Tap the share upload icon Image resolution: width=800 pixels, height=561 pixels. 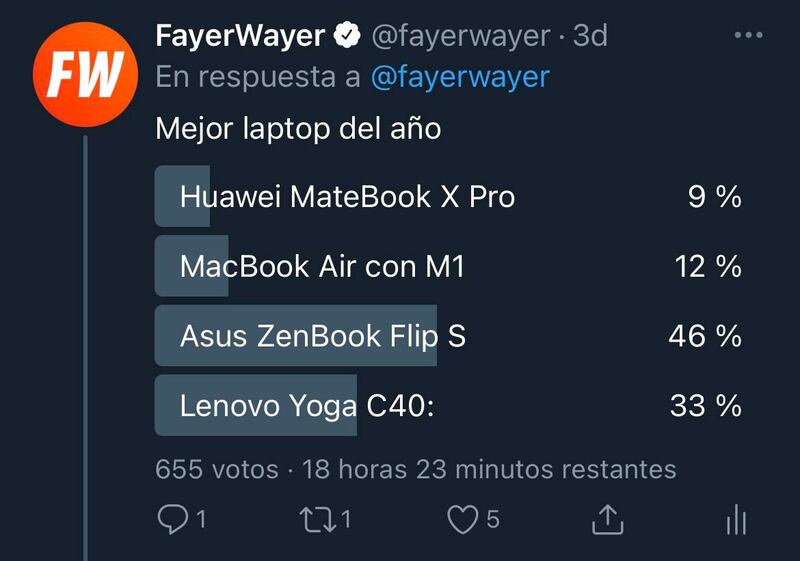607,519
